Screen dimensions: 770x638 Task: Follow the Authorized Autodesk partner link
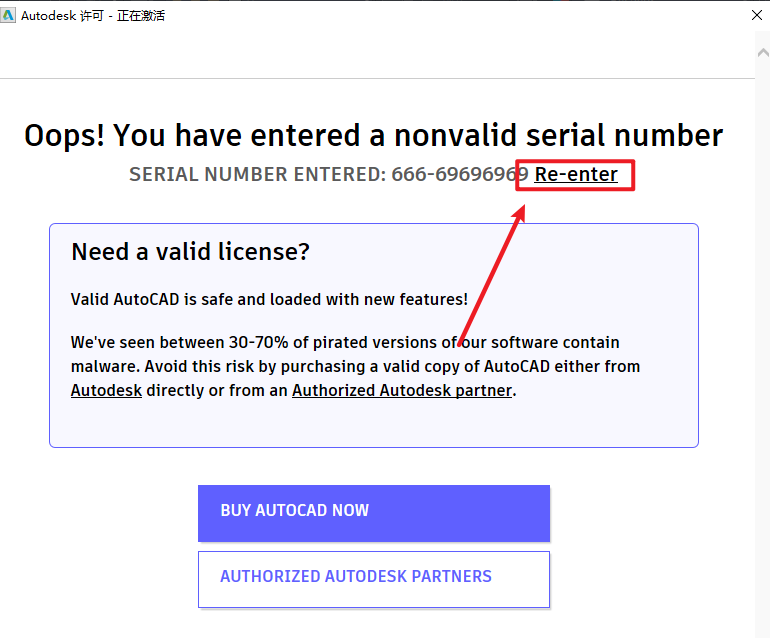(x=402, y=390)
